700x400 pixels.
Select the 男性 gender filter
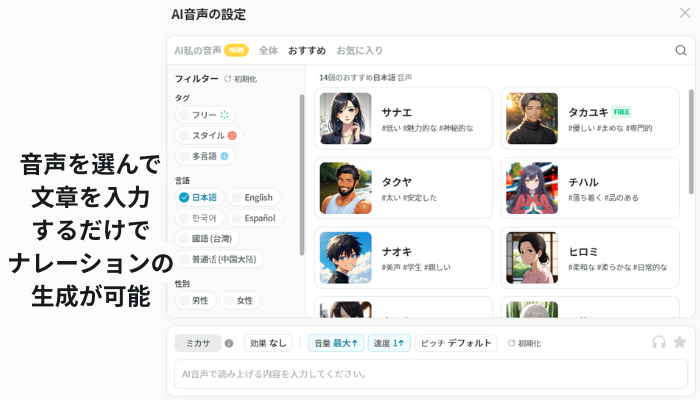coord(196,300)
